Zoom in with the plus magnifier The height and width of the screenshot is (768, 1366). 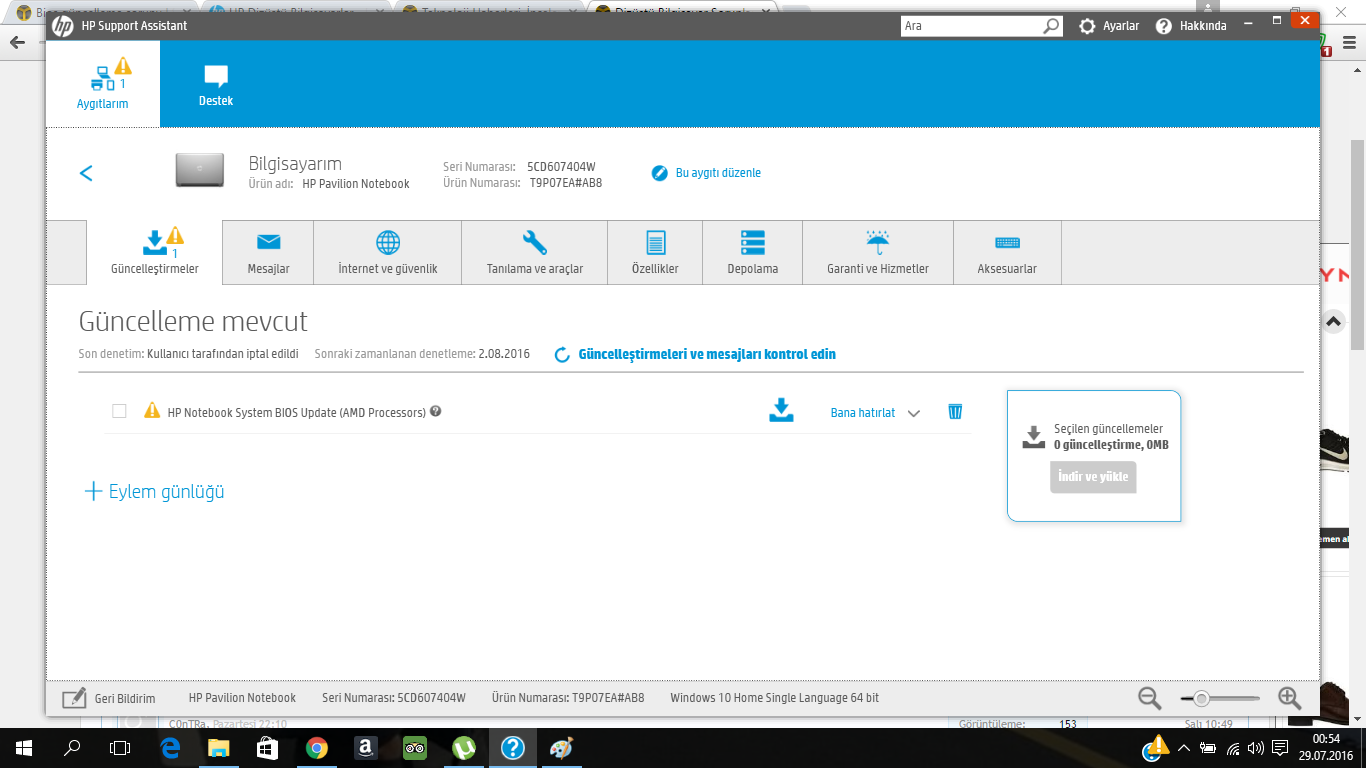(1289, 698)
